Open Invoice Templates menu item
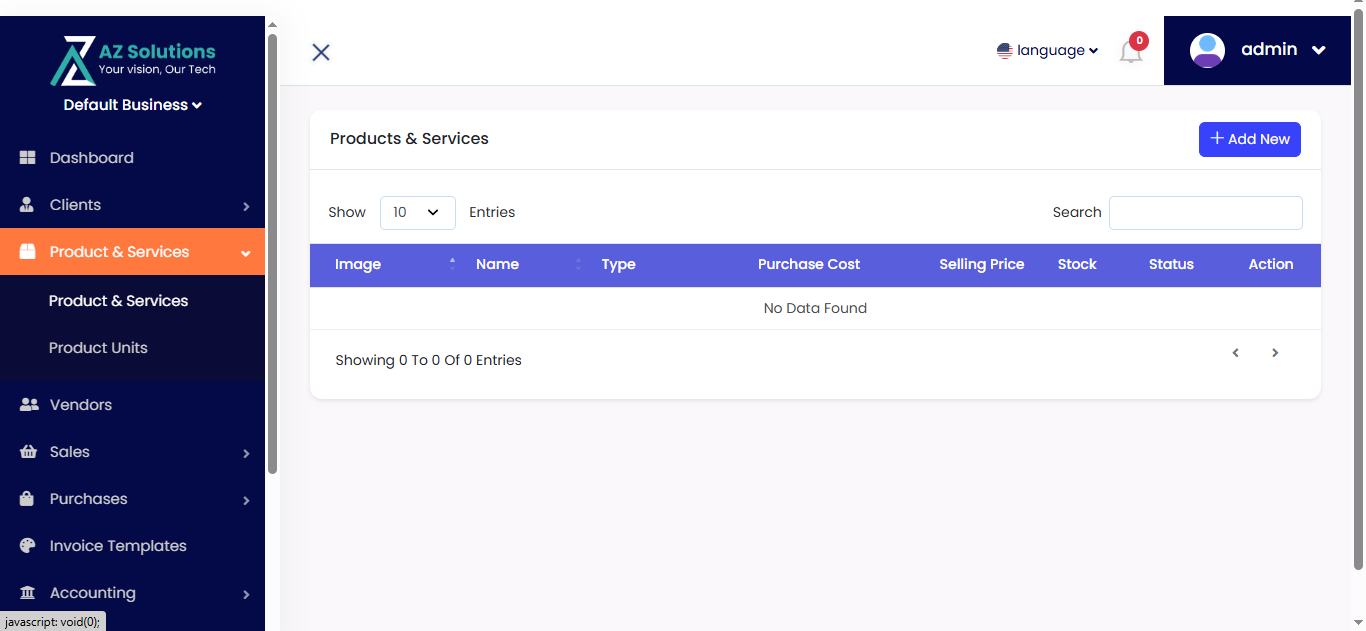1366x631 pixels. pos(132,546)
